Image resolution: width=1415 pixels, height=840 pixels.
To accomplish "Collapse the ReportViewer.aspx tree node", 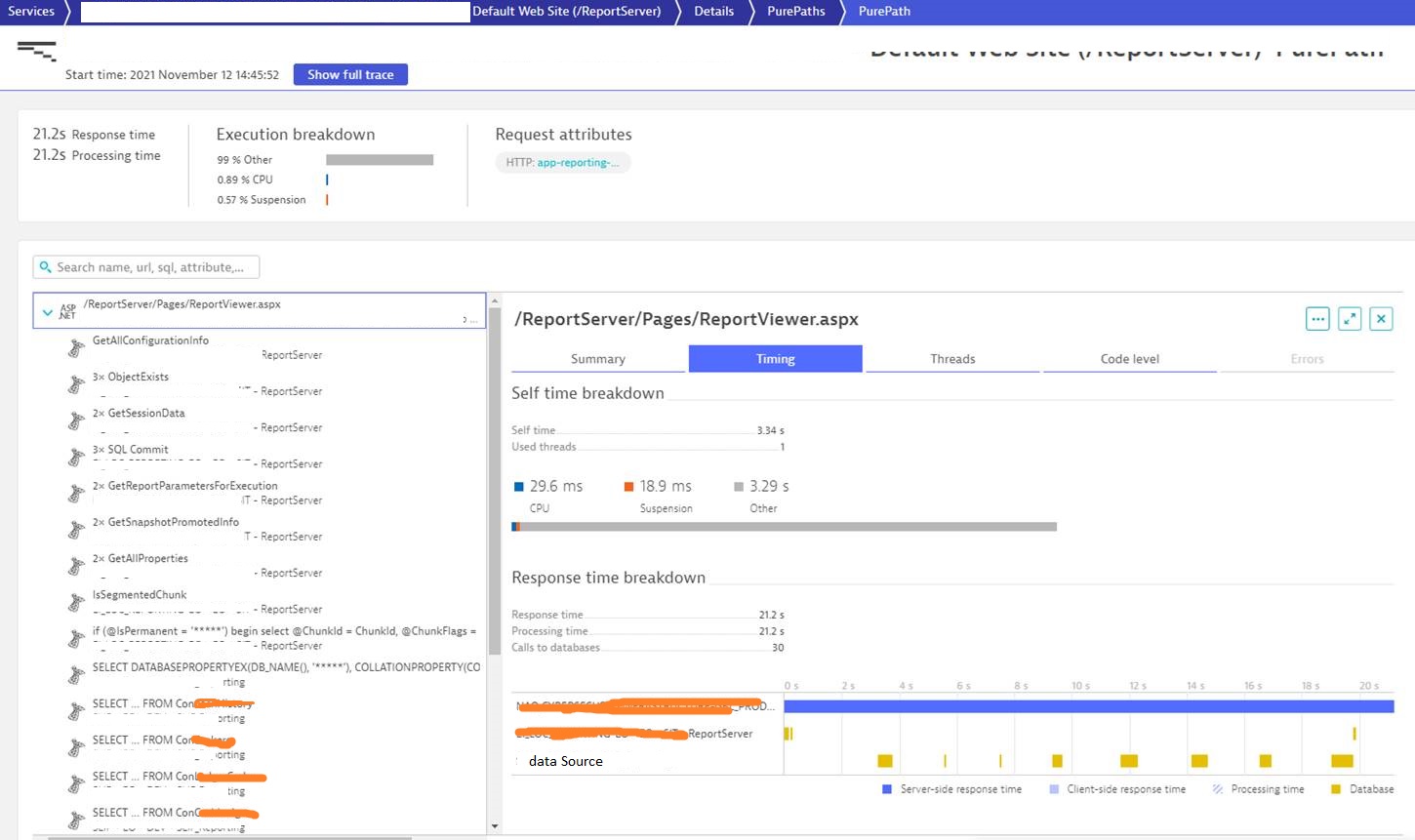I will (47, 310).
